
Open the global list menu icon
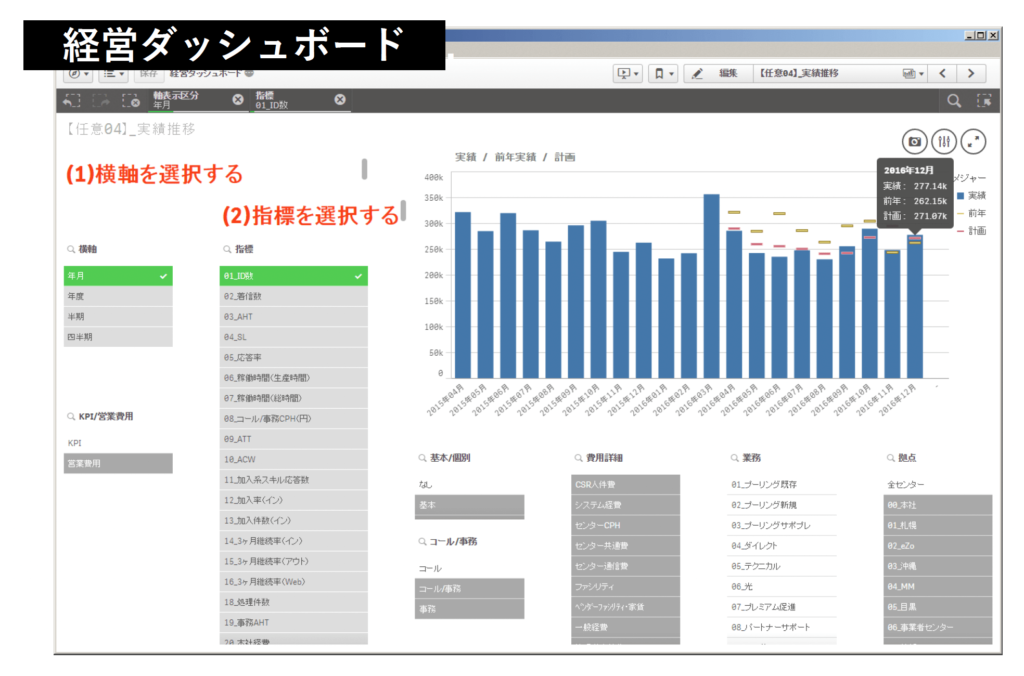[114, 74]
